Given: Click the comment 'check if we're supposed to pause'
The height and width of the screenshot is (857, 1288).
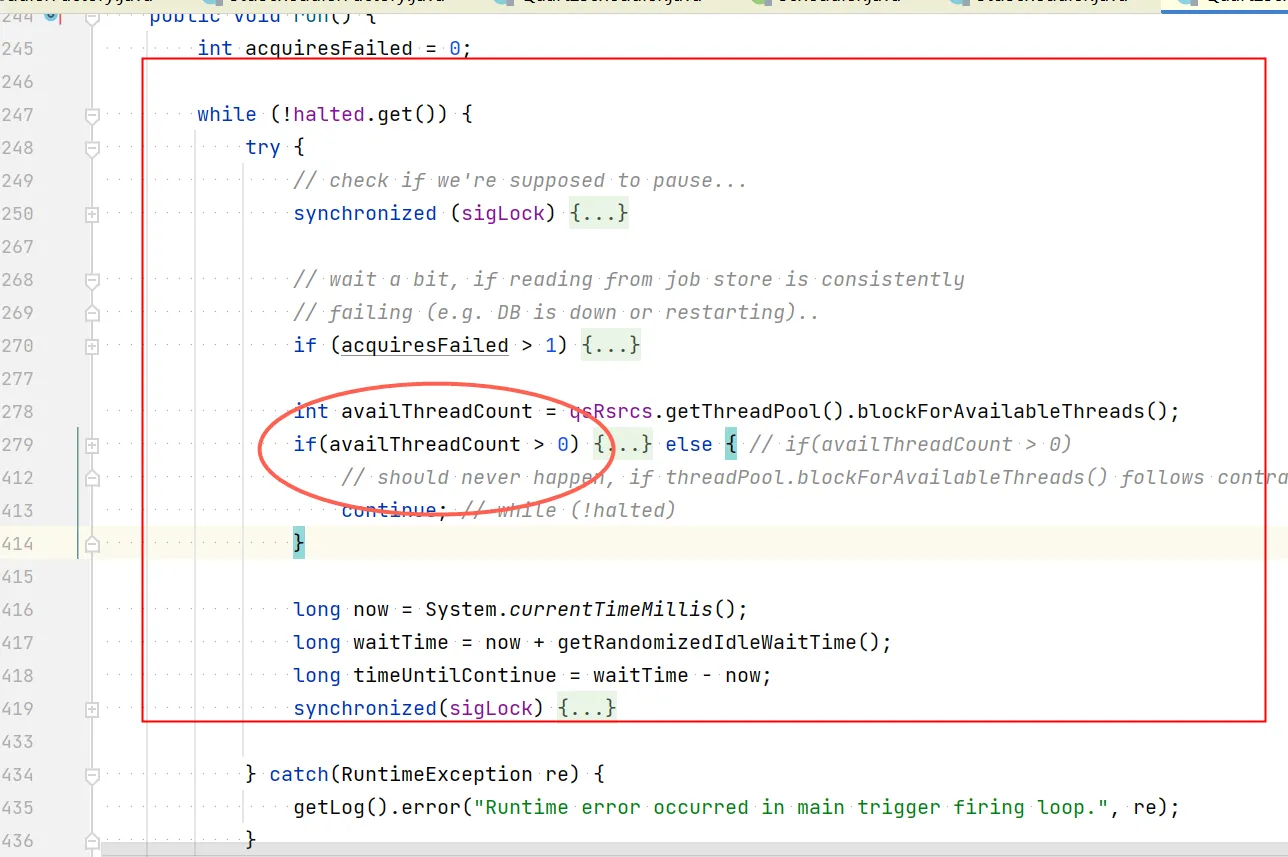Looking at the screenshot, I should [521, 181].
